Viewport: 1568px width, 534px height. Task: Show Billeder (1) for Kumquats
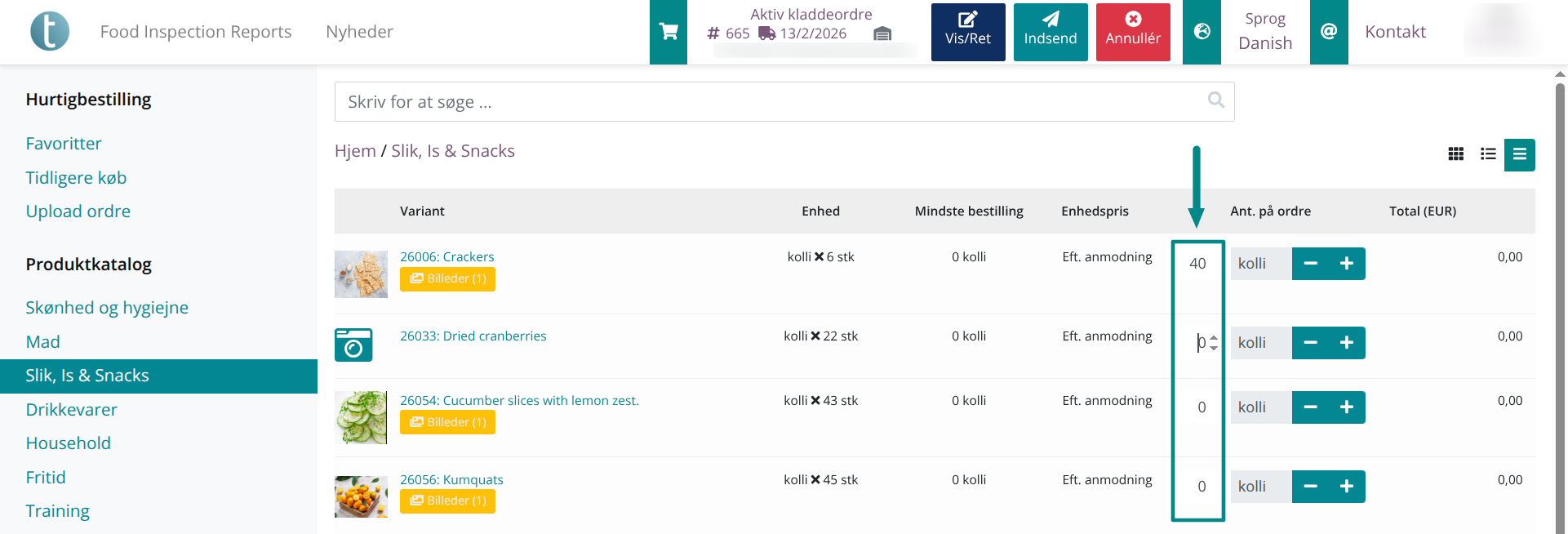pyautogui.click(x=447, y=501)
